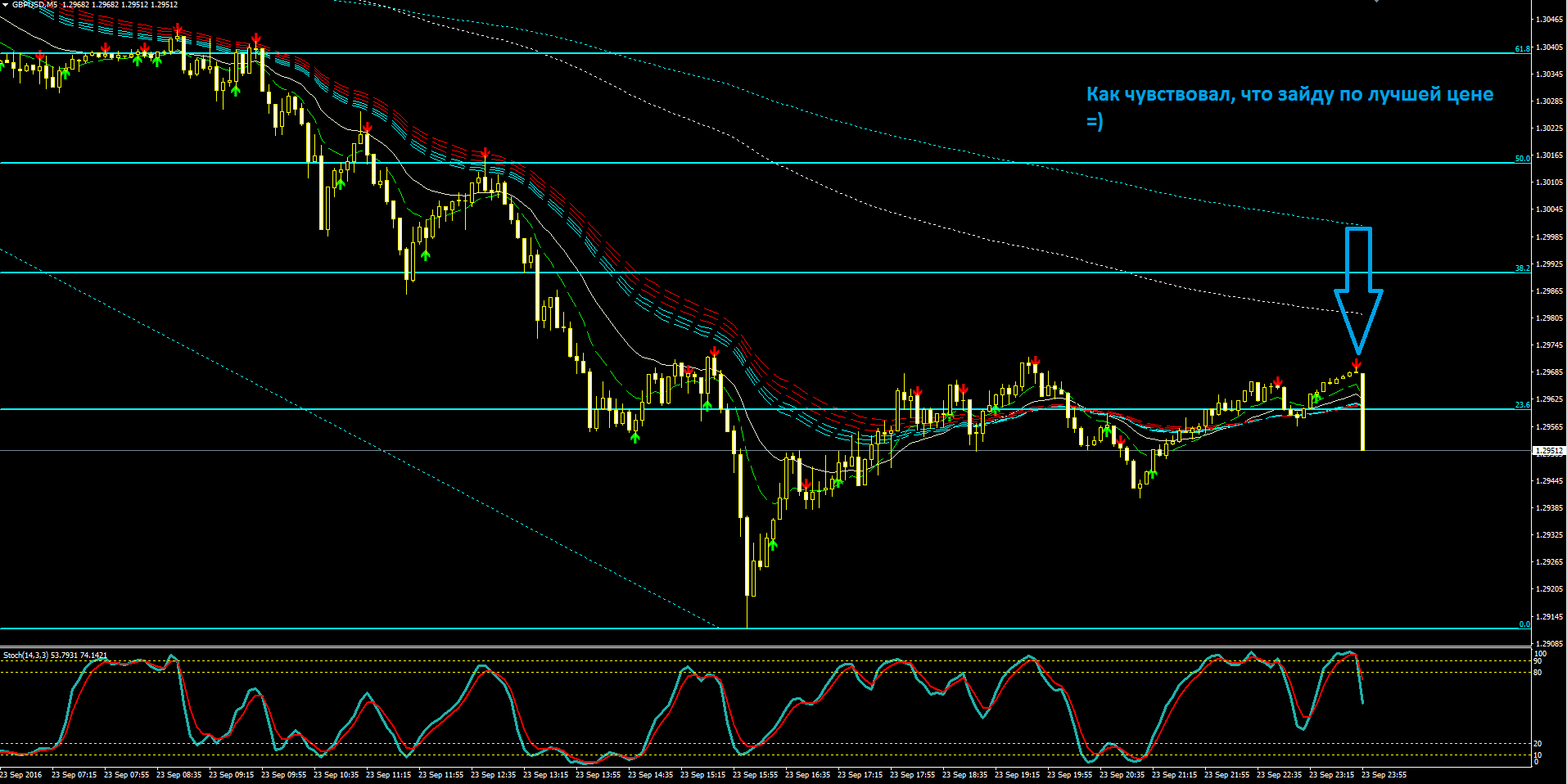Click the 1.29145 price scale value
Viewport: 1567px width, 784px height.
coord(1549,617)
